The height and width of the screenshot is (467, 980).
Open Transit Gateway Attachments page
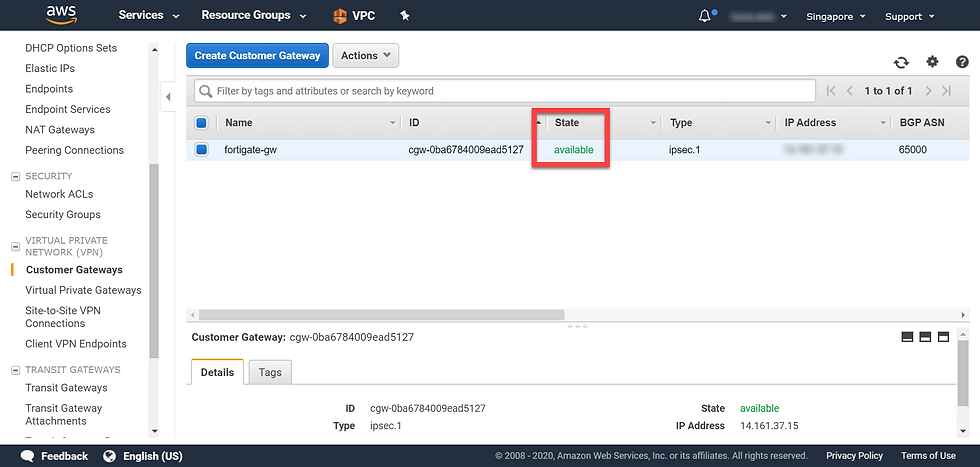point(64,414)
